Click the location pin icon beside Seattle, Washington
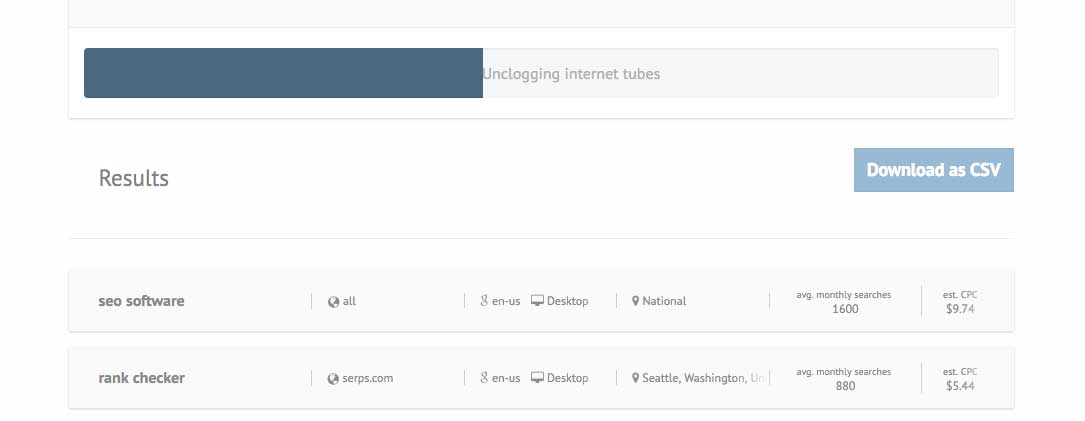The height and width of the screenshot is (421, 1085). (x=635, y=379)
